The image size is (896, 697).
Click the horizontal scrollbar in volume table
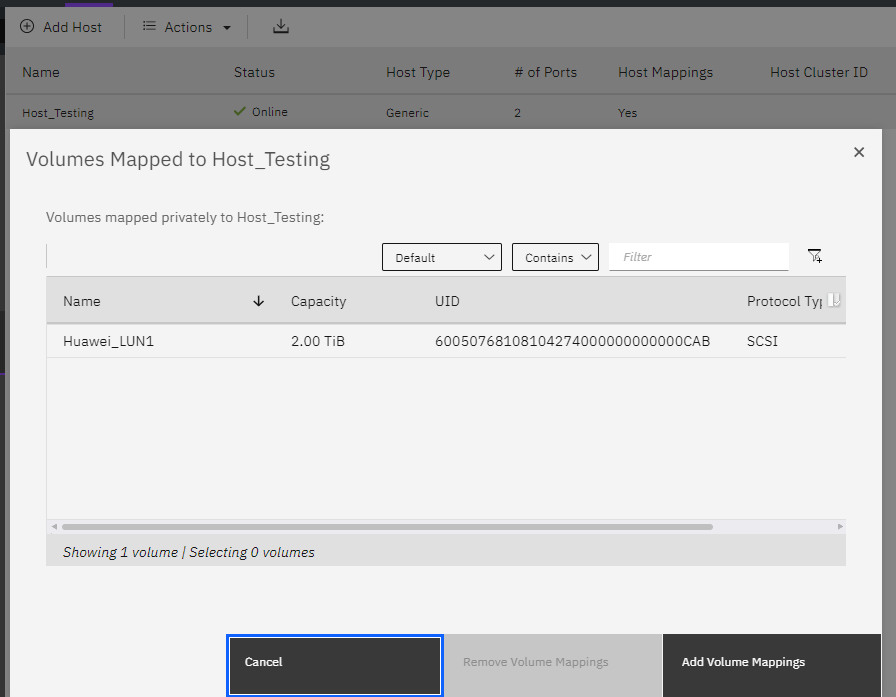[x=386, y=526]
